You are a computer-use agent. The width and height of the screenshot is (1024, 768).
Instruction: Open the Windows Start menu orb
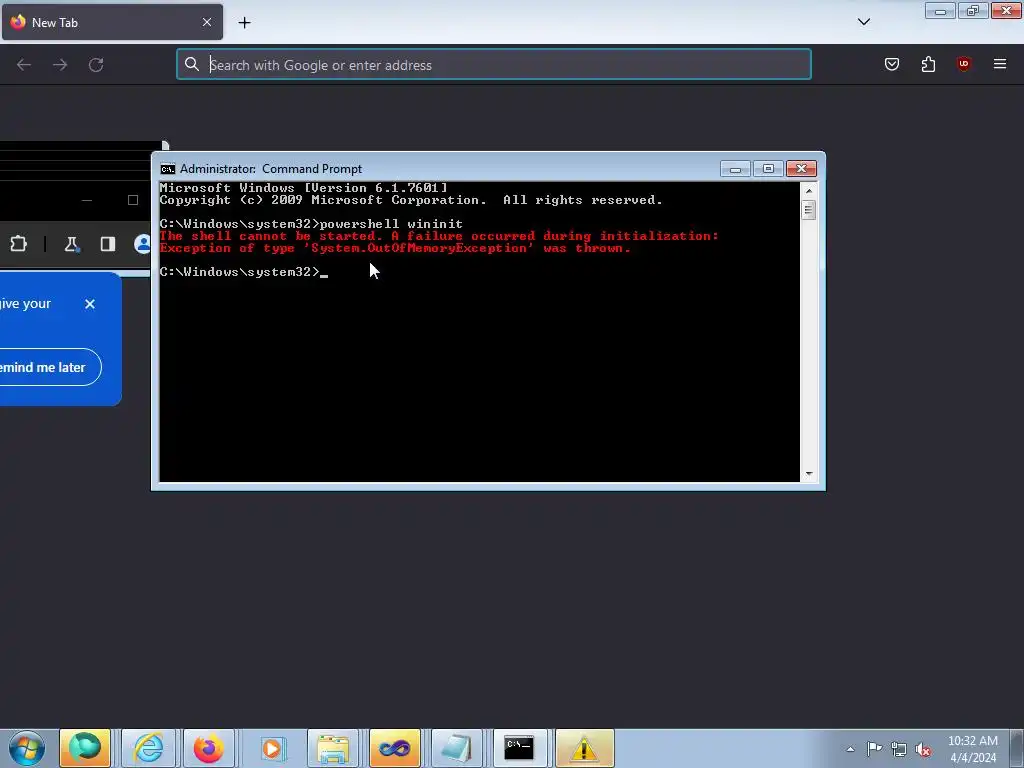27,748
